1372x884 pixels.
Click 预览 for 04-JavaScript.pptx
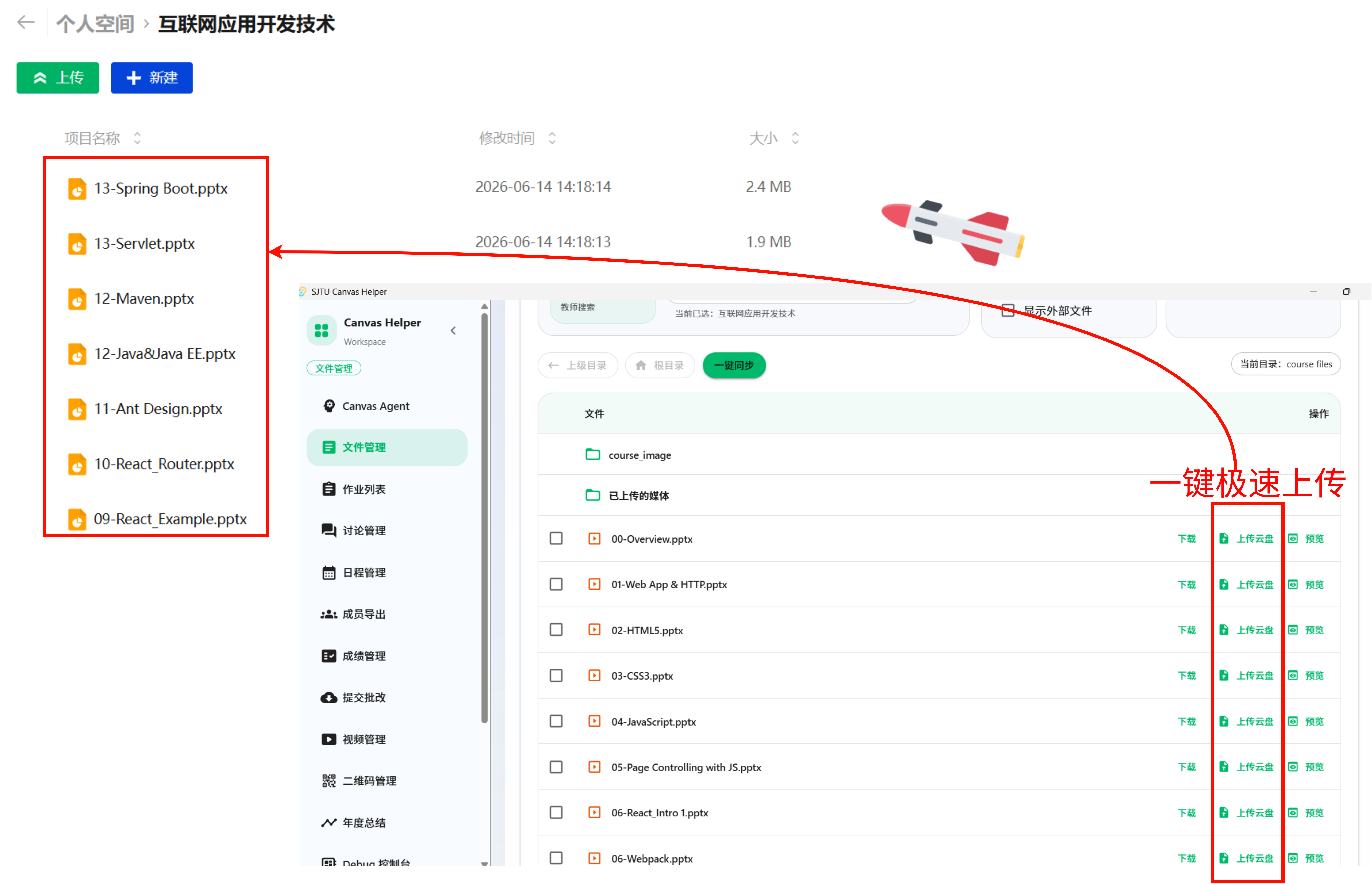point(1306,722)
